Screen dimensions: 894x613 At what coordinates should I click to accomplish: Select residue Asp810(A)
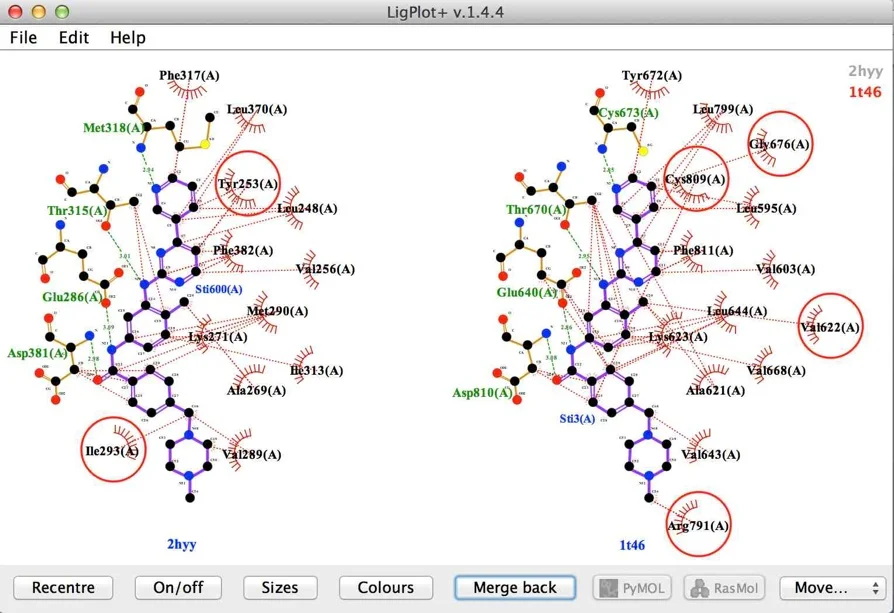(482, 393)
